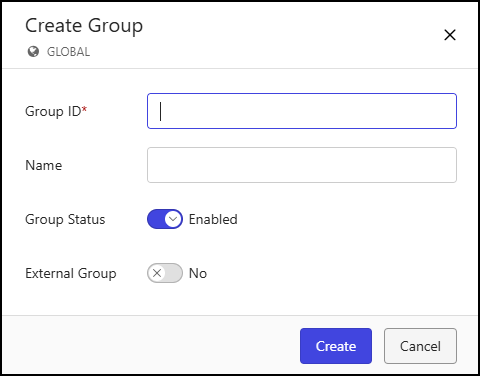Click the Enabled status text

point(213,219)
